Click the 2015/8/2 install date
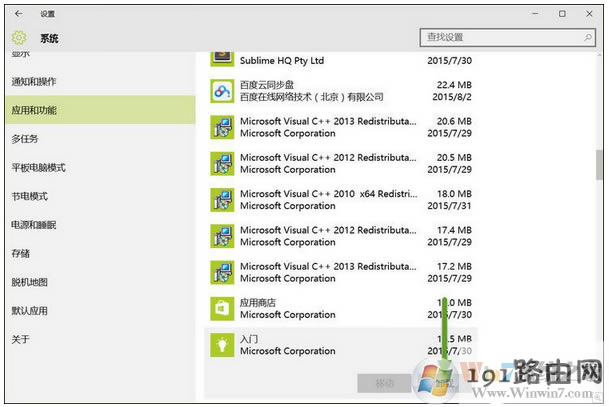Screen dimensions: 609x407 coord(452,97)
